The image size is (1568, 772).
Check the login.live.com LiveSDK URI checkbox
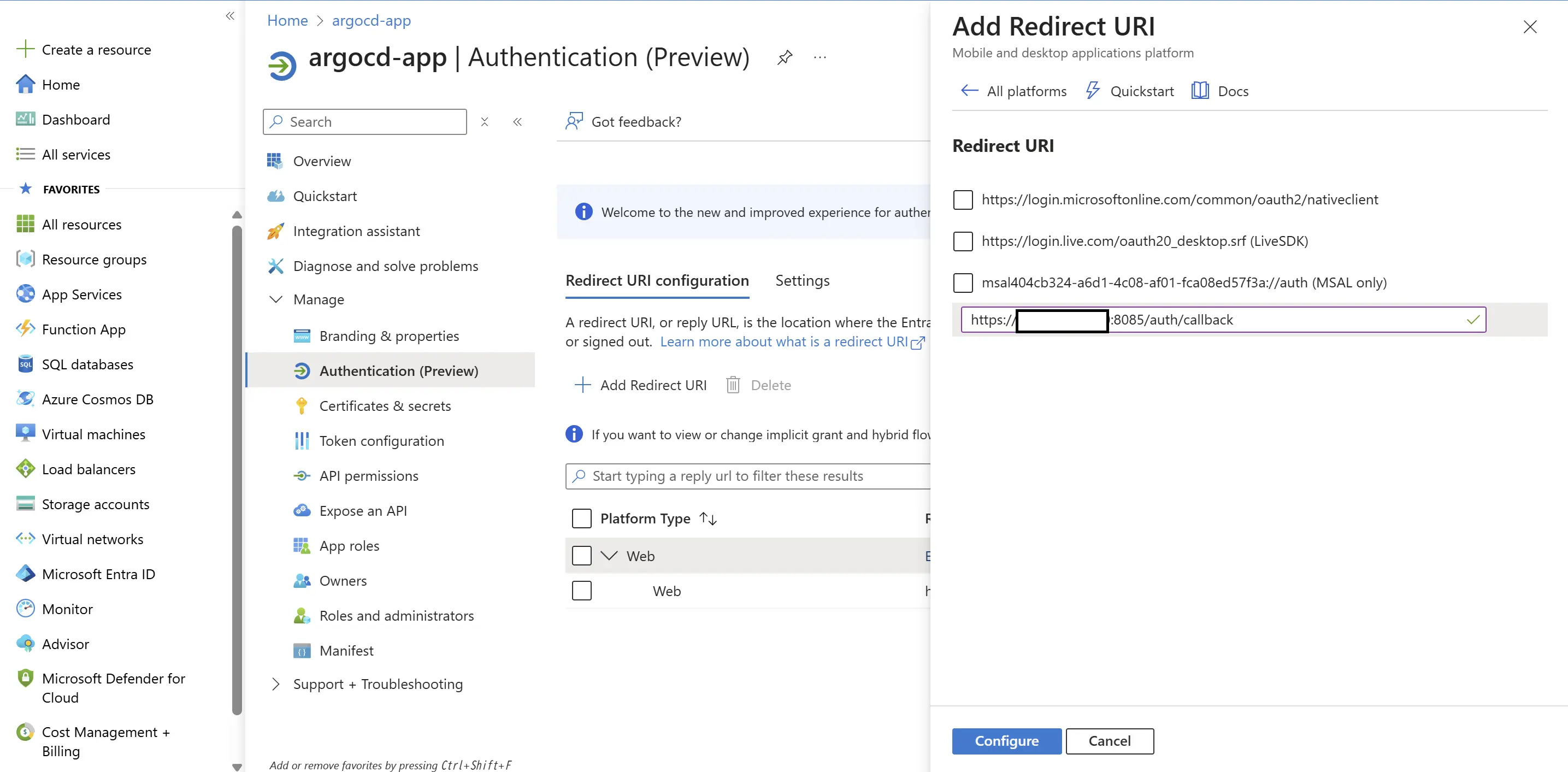[962, 240]
